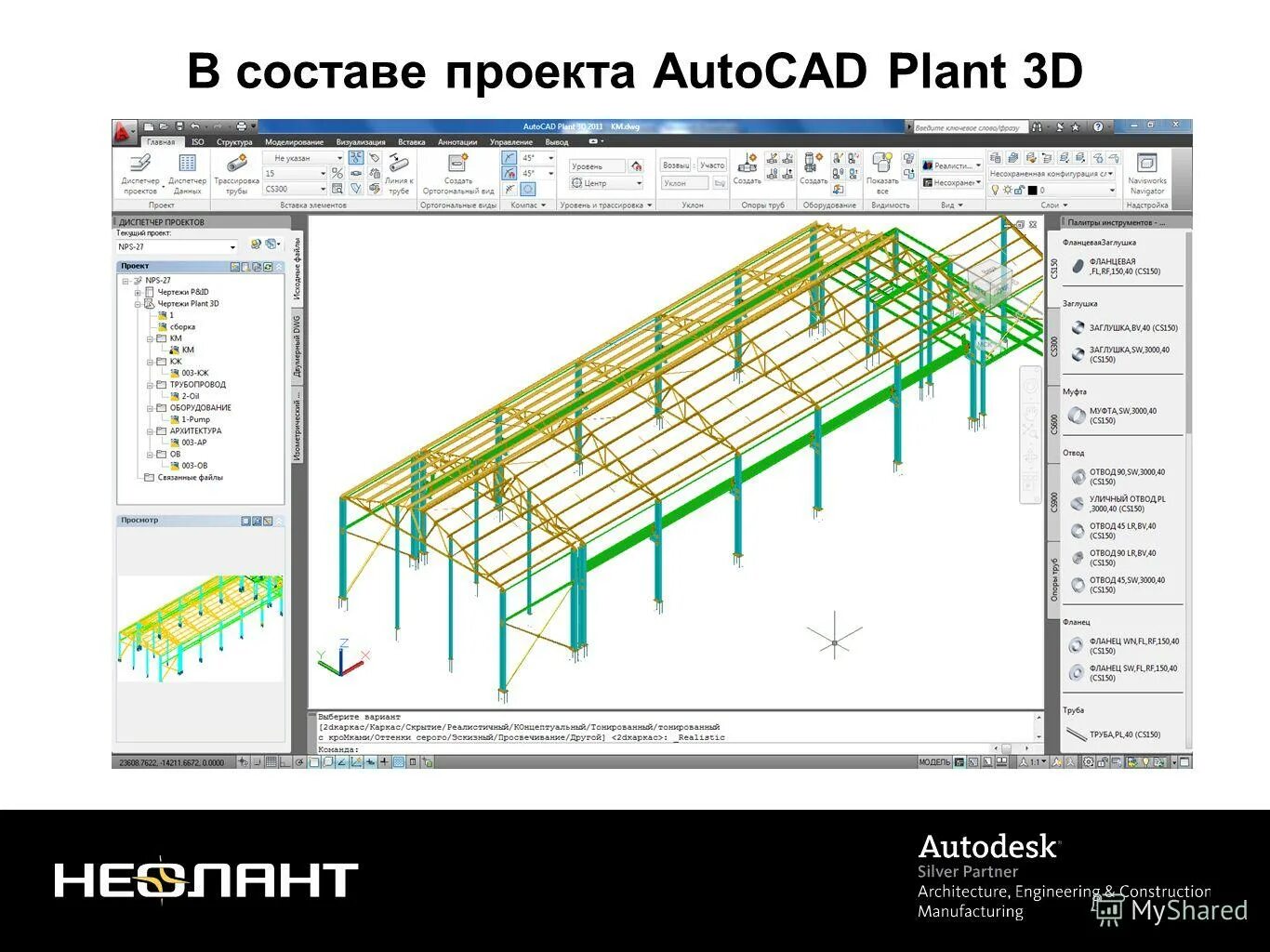Viewport: 1270px width, 952px height.
Task: Select 003-ЮЖ drawing in project tree
Action: [x=190, y=374]
